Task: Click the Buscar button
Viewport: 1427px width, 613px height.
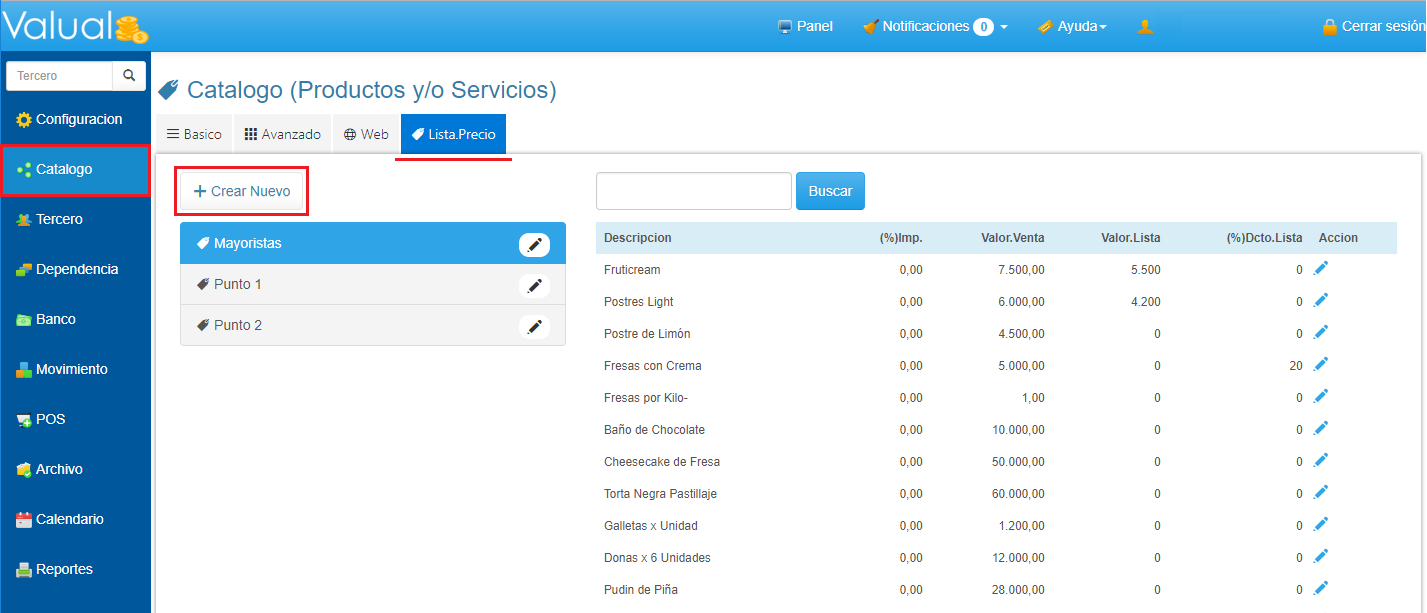Action: (x=830, y=191)
